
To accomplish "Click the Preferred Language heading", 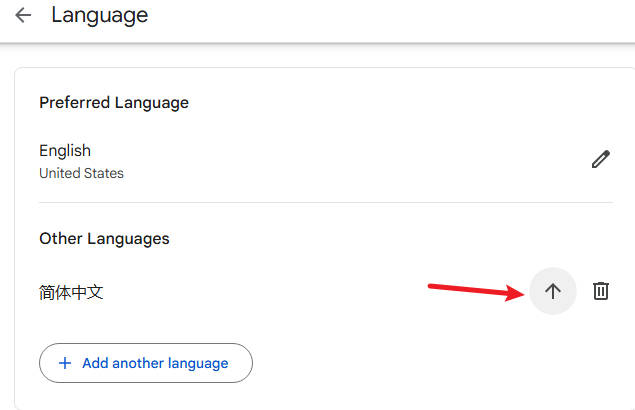I will (114, 103).
